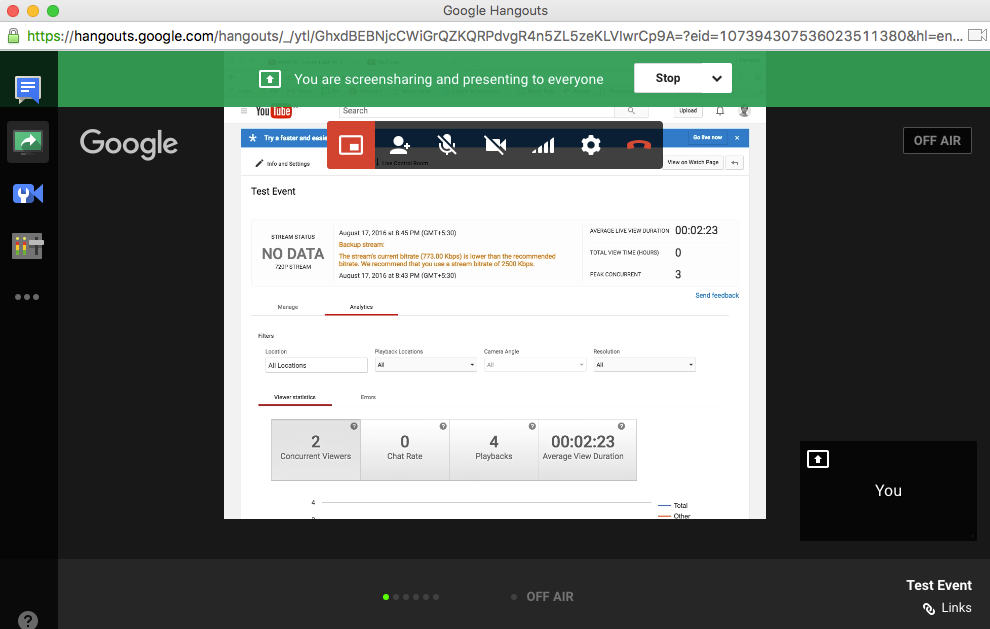Viewport: 990px width, 629px height.
Task: Toggle the muted microphone icon
Action: 447,145
